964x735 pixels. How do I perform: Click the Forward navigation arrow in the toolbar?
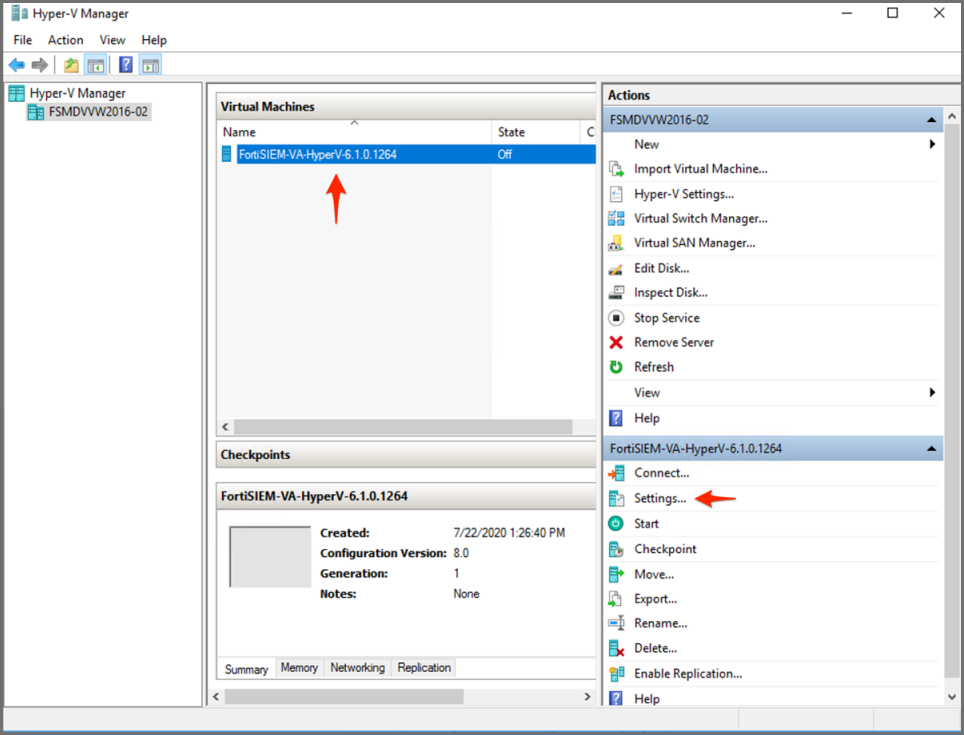pos(38,64)
